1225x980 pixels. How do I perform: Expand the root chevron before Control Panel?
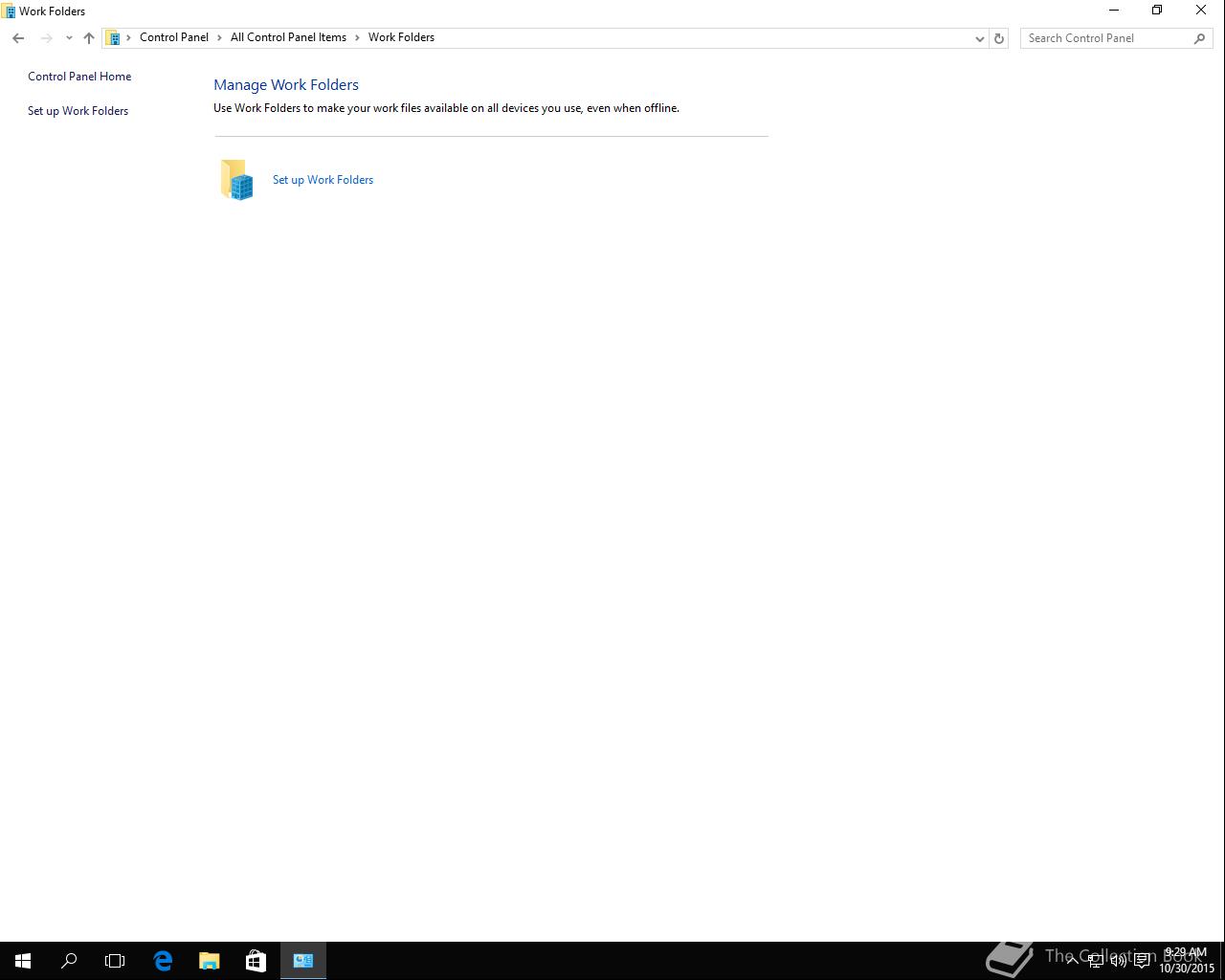coord(128,37)
